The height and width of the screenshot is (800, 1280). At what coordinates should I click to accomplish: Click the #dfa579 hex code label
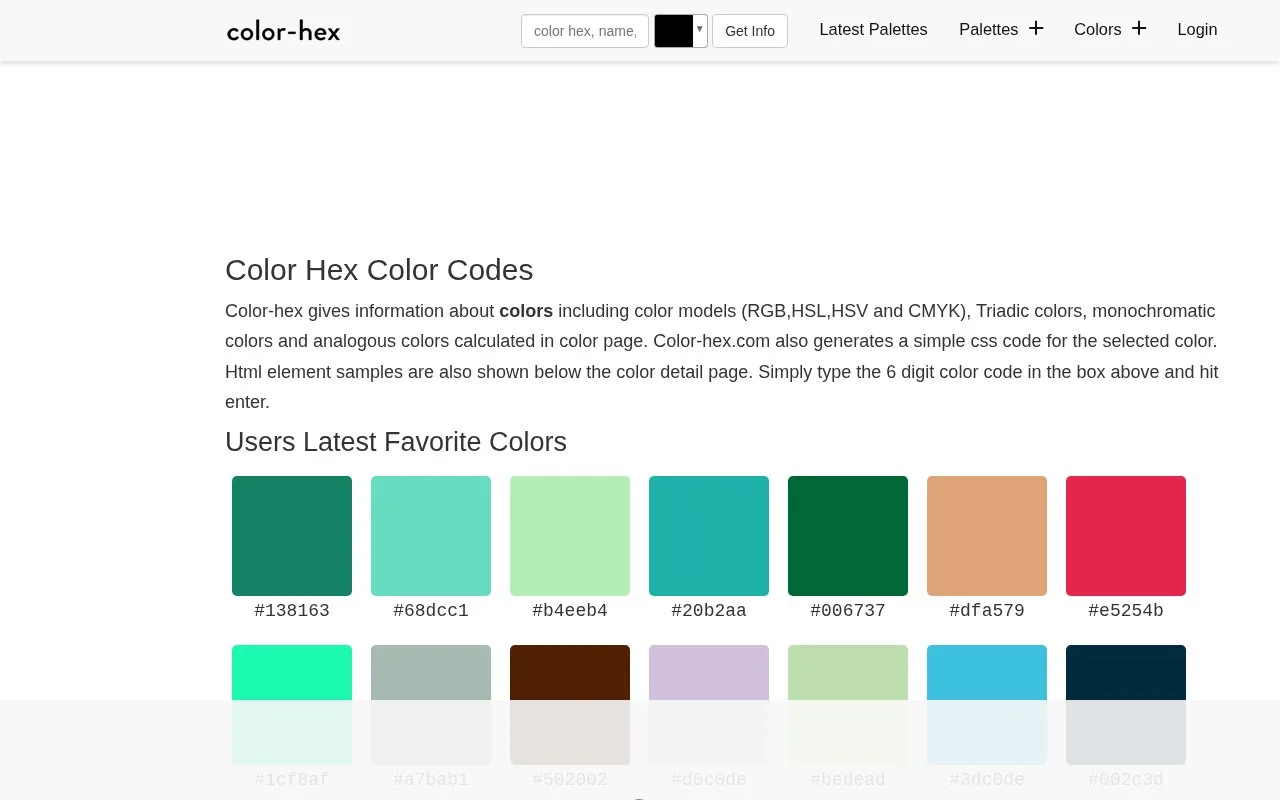(987, 610)
